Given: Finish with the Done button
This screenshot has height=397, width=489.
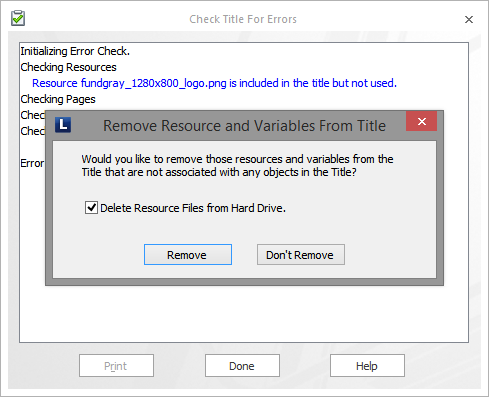Looking at the screenshot, I should point(242,366).
